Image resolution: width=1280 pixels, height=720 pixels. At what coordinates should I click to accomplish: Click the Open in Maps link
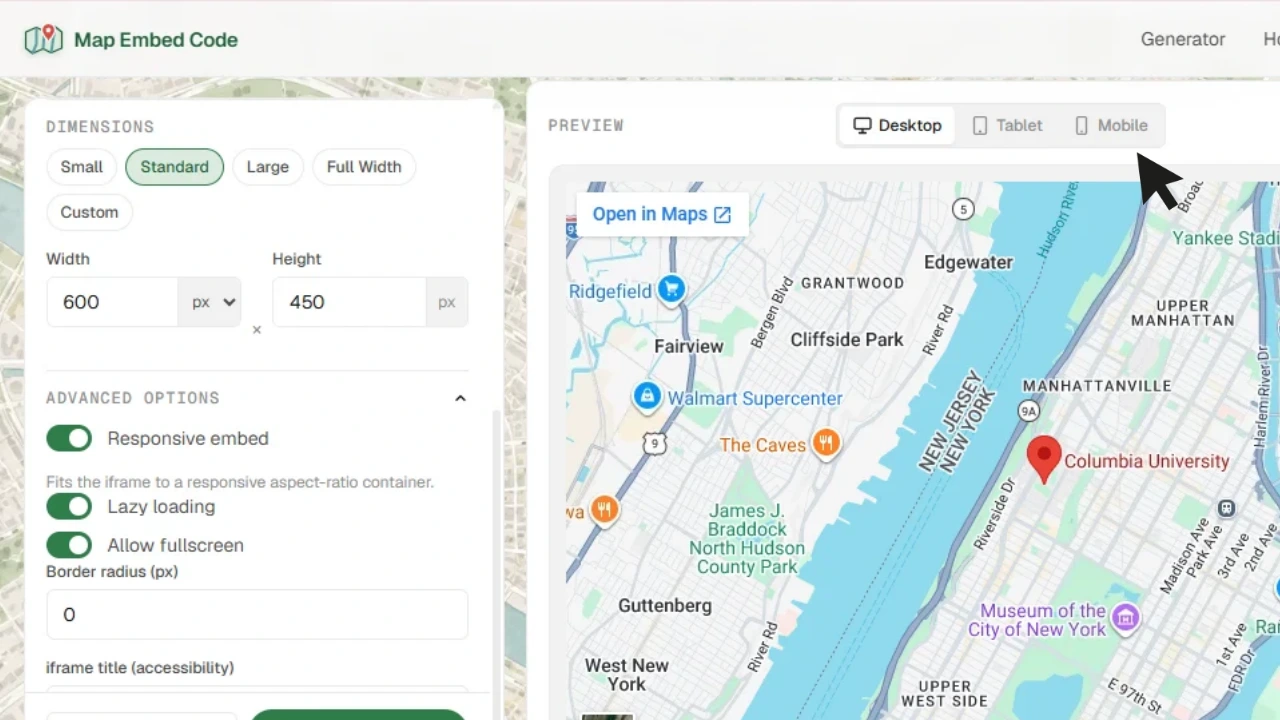coord(662,214)
